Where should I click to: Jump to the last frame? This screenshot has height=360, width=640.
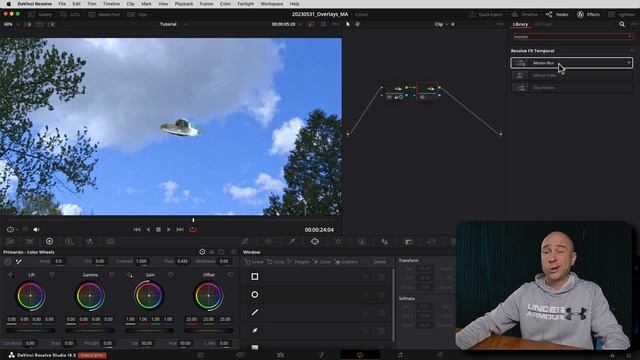180,230
